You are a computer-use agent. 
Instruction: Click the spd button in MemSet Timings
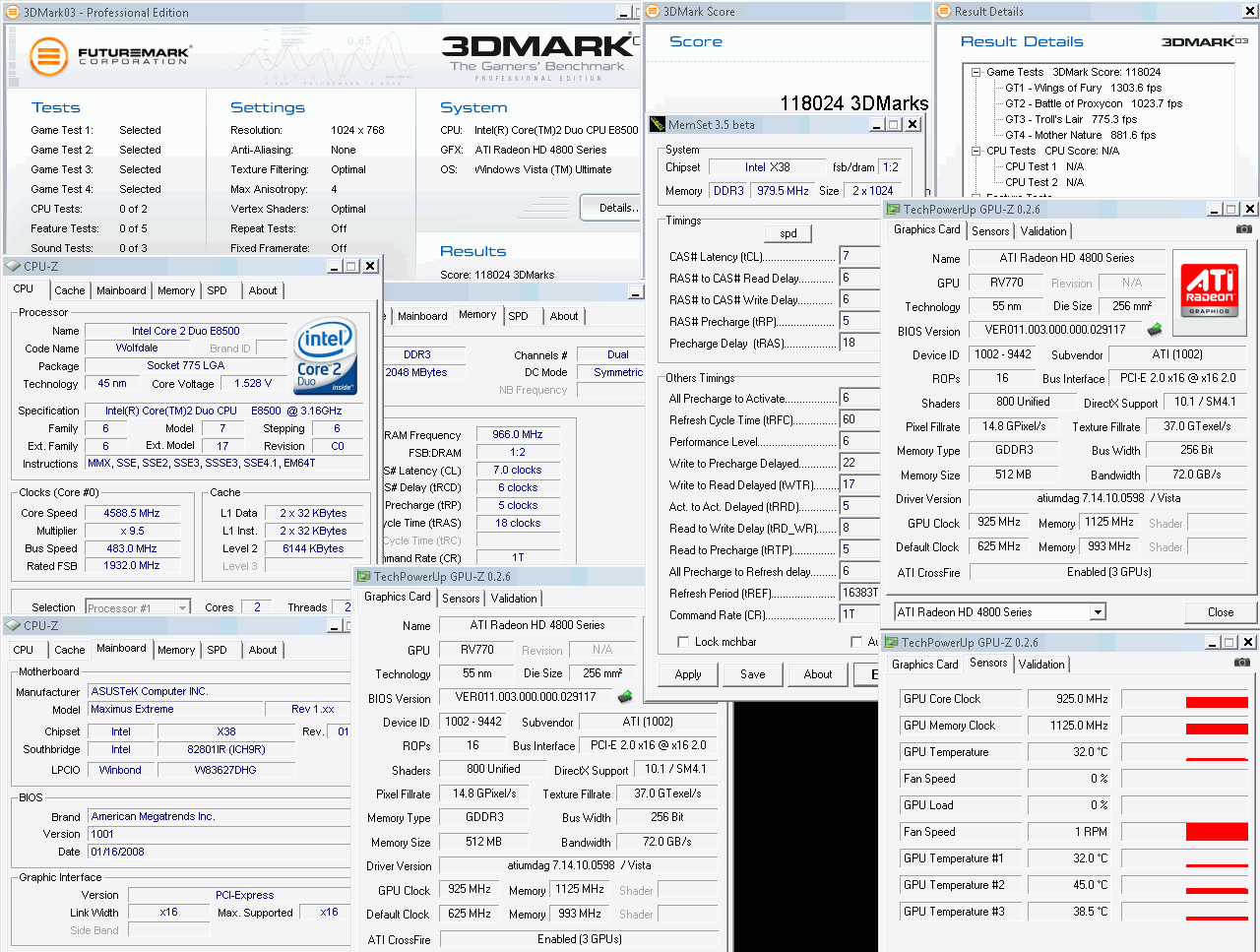788,233
